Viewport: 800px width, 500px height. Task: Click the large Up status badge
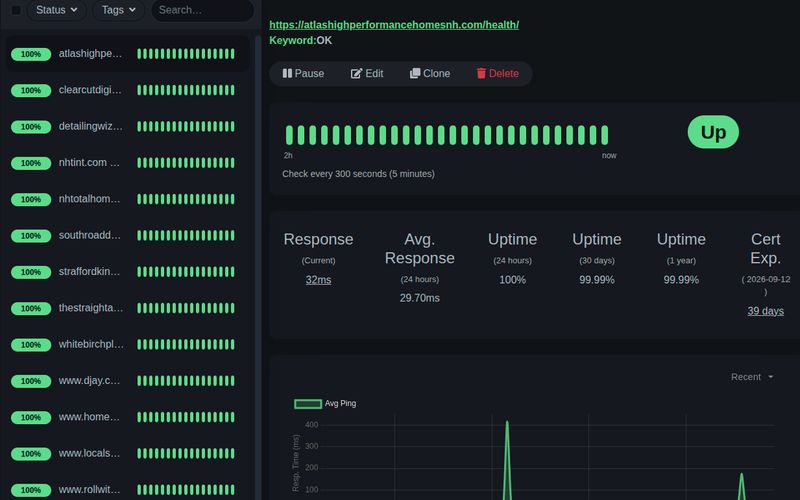[x=713, y=132]
